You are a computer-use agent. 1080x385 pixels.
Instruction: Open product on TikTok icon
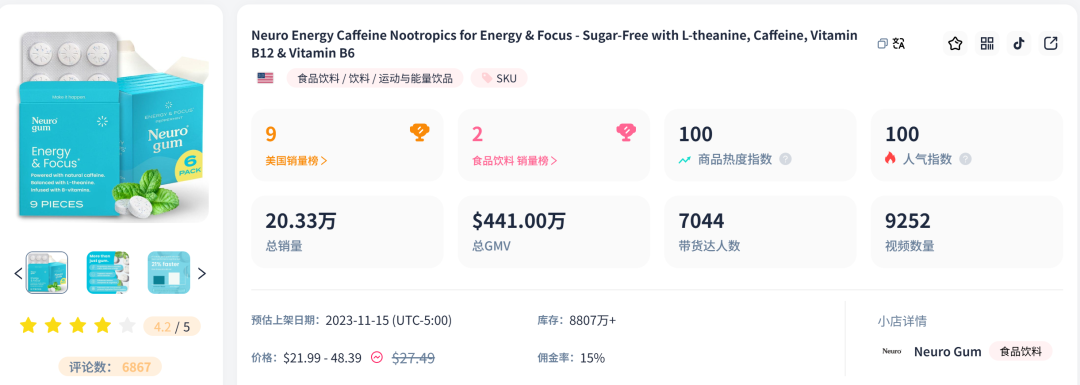click(1019, 43)
